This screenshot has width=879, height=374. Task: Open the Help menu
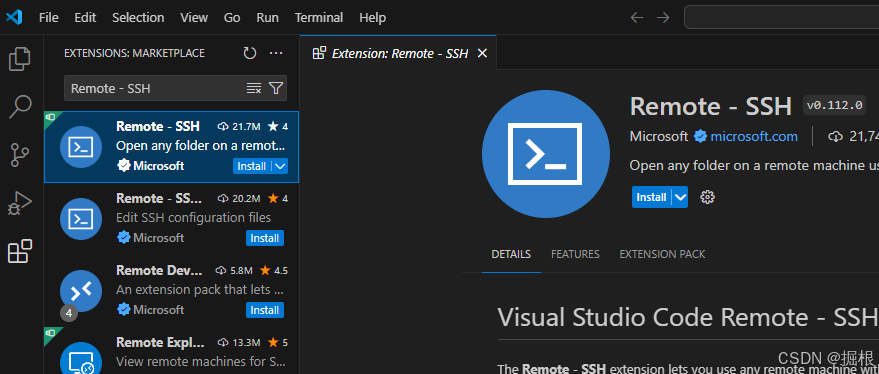[x=372, y=17]
